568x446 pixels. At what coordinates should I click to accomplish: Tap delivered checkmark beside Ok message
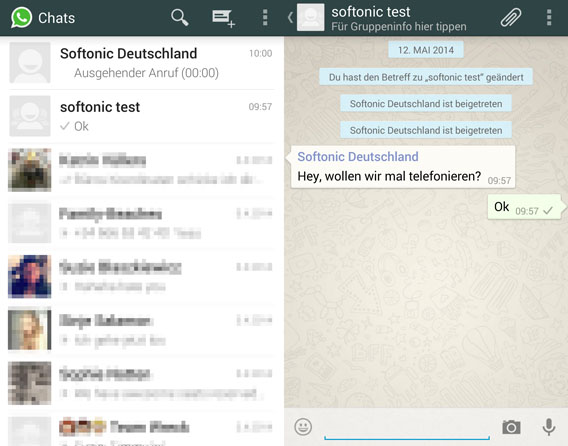coord(548,210)
